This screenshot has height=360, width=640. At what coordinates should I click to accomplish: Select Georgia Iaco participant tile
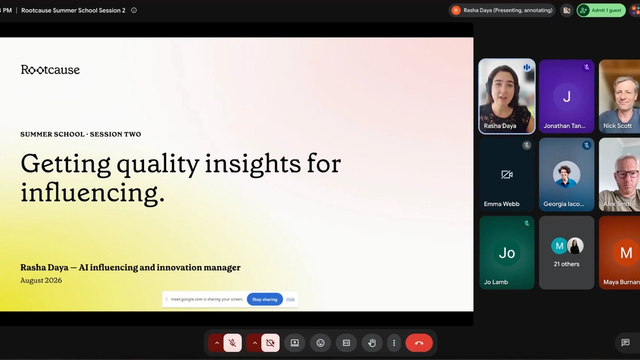click(x=567, y=174)
